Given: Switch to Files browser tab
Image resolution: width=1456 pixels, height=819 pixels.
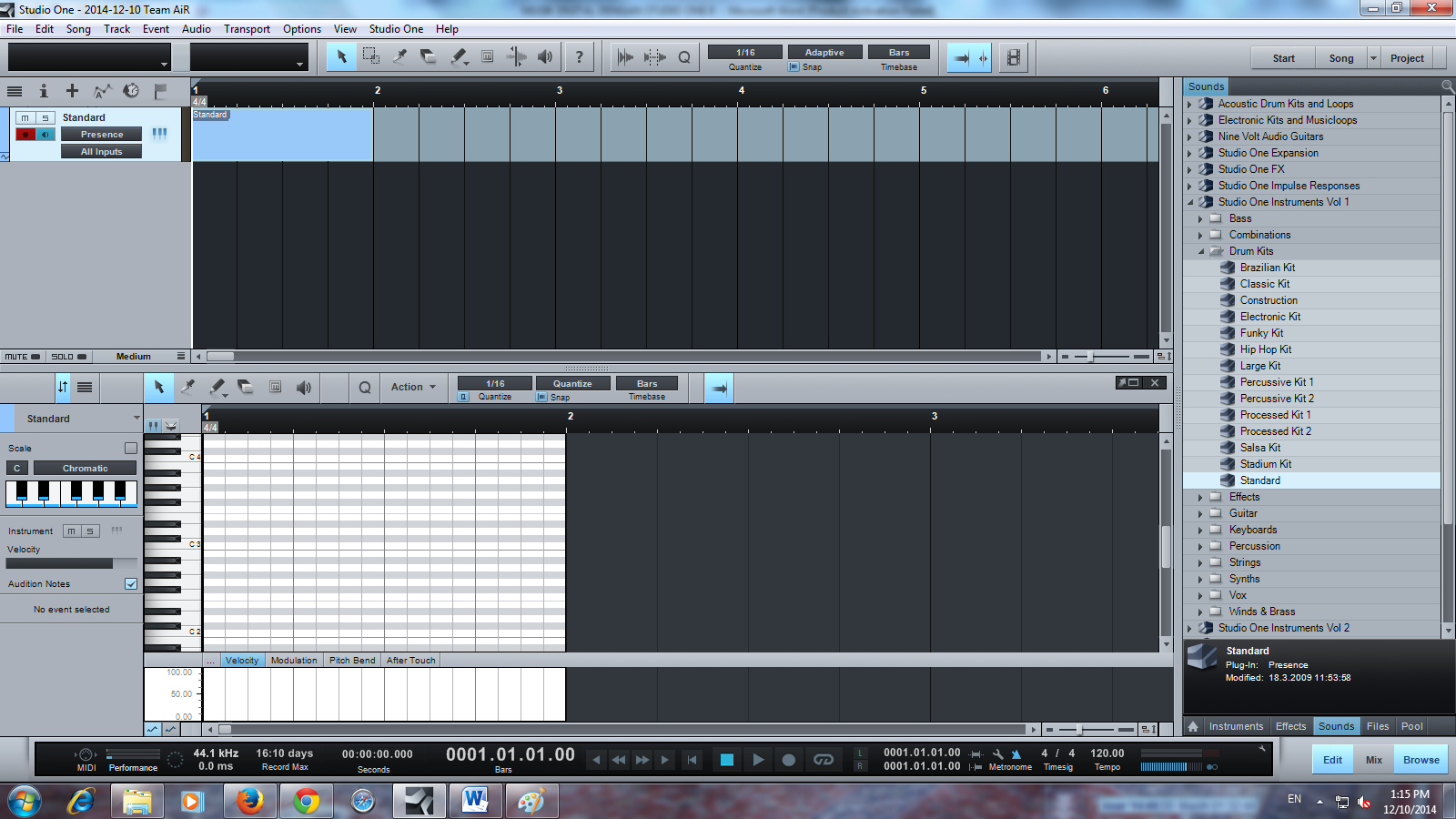Looking at the screenshot, I should [x=1378, y=726].
